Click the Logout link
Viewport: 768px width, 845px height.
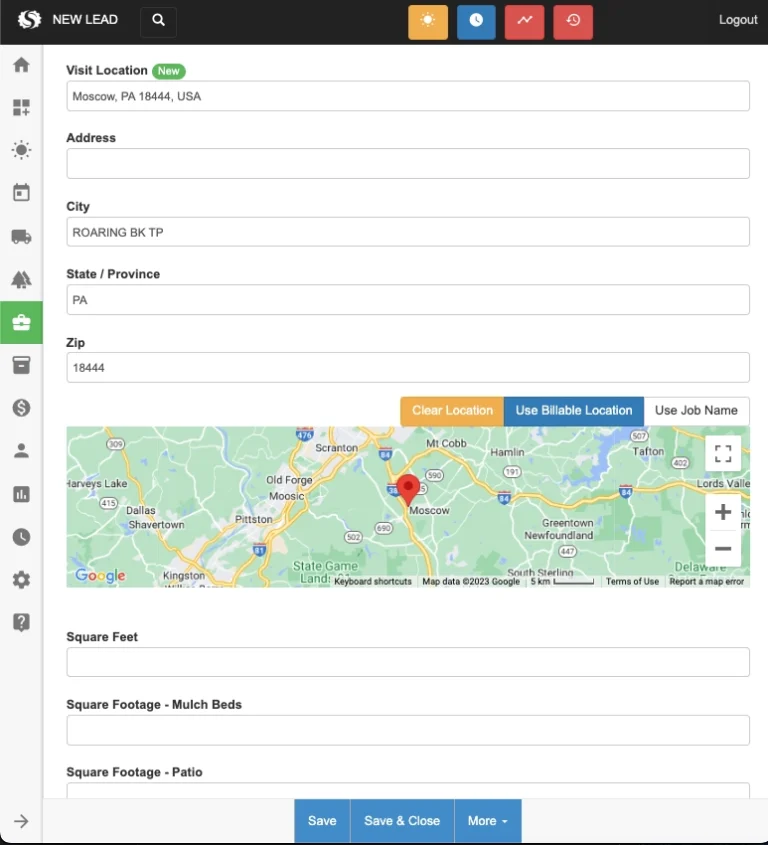tap(738, 20)
